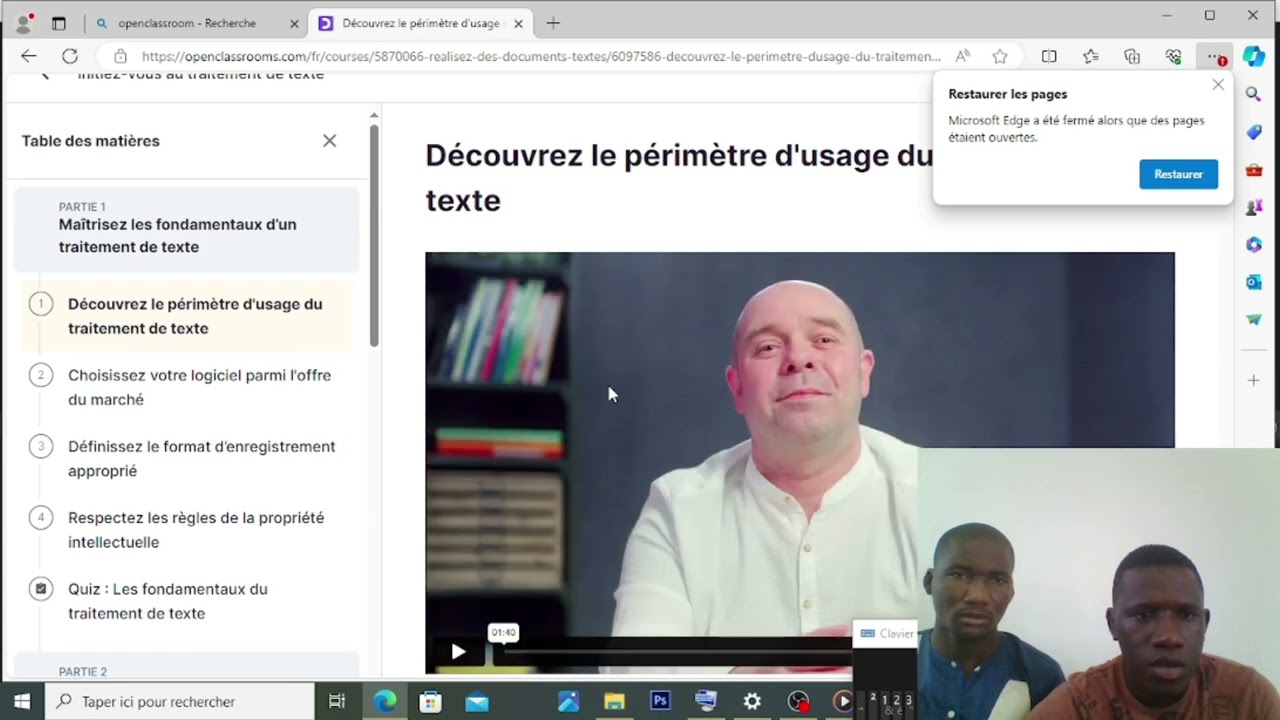Open the sidebar Microsoft 365 icon
The height and width of the screenshot is (720, 1280).
pyautogui.click(x=1254, y=245)
